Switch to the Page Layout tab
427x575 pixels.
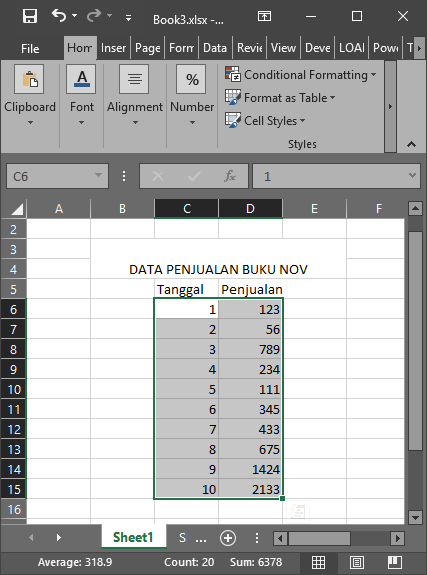(147, 48)
